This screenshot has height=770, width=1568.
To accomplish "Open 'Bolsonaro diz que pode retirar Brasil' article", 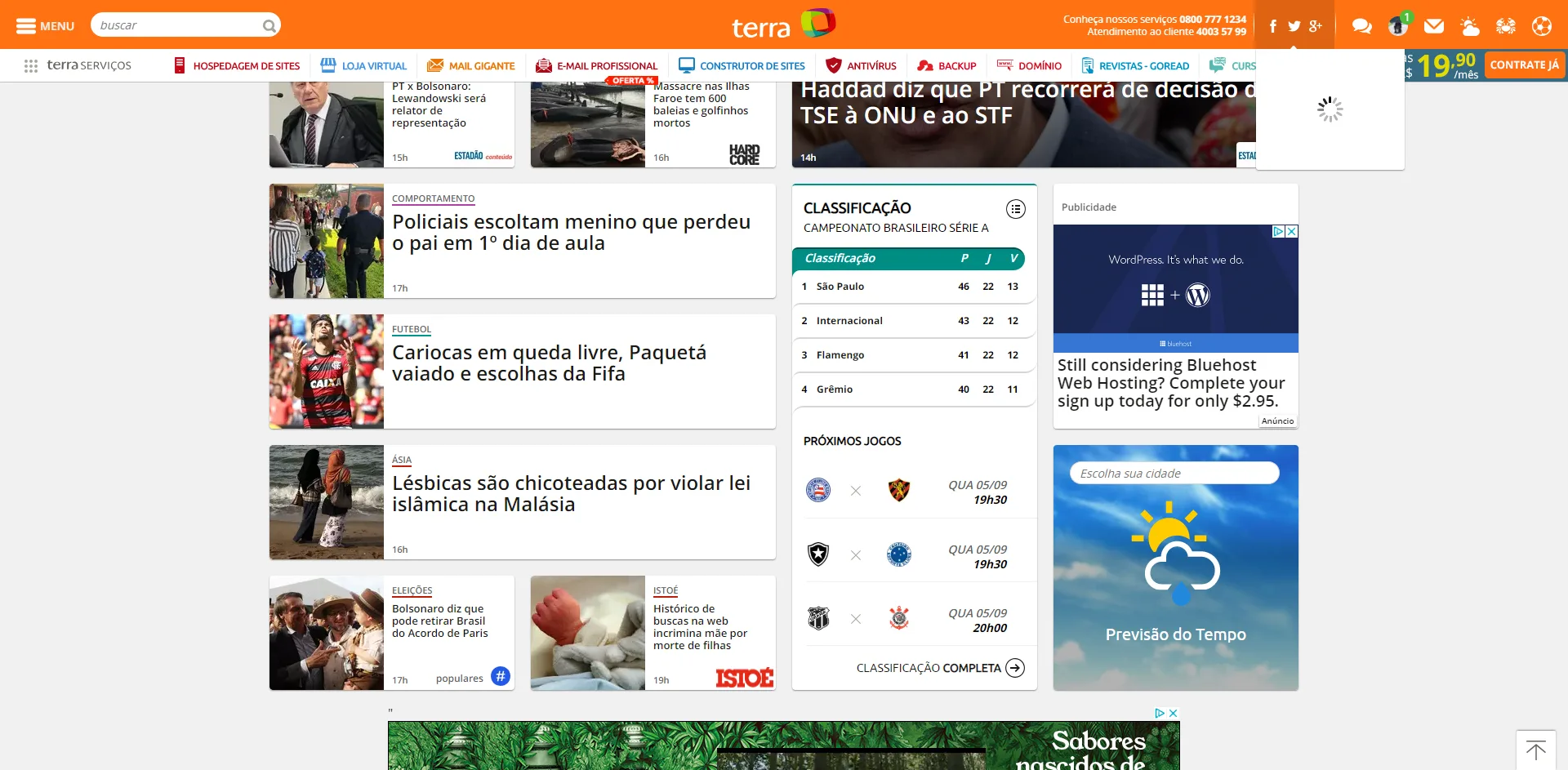I will [440, 621].
